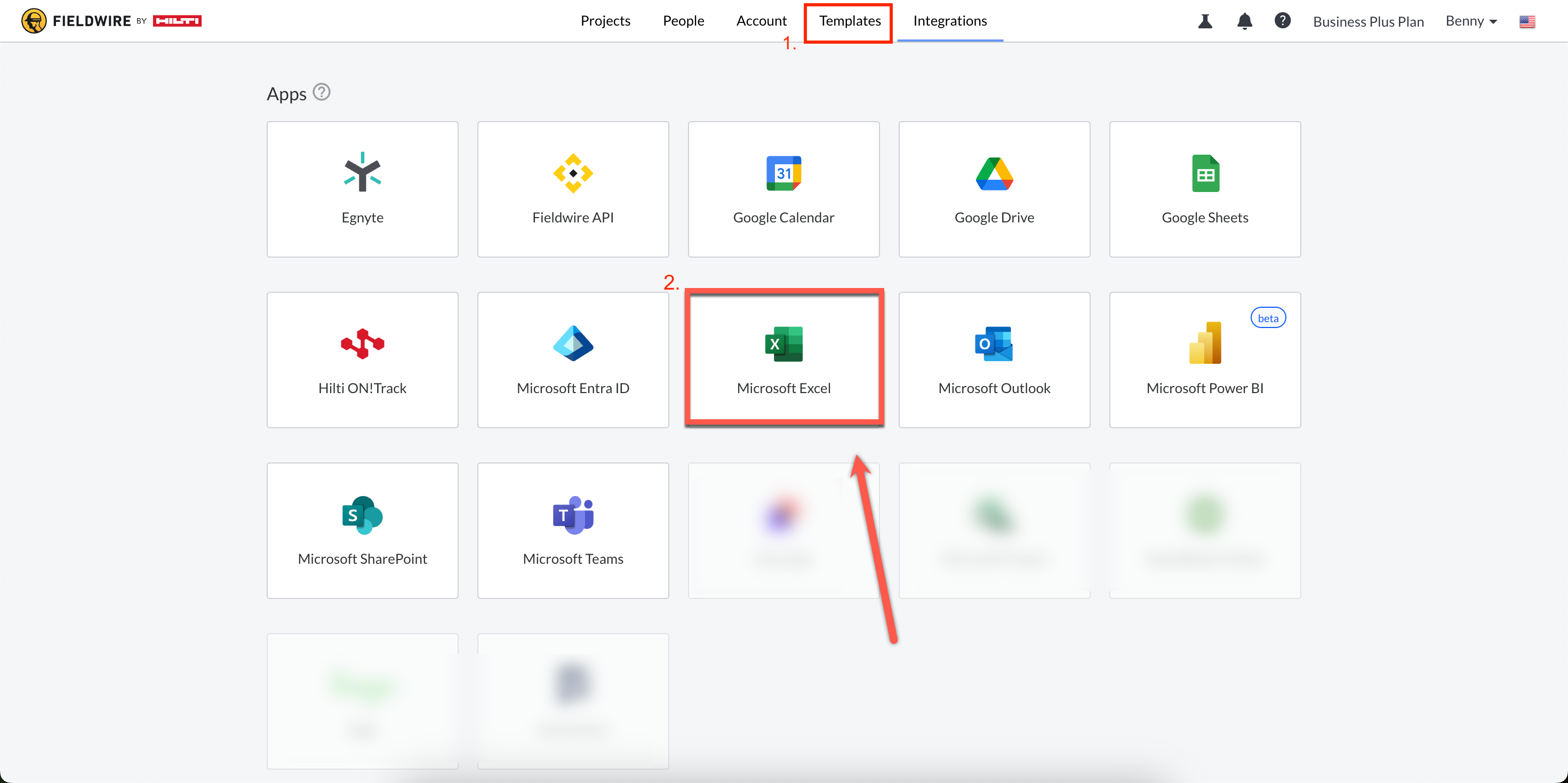Switch to the Templates tab
This screenshot has height=783, width=1568.
pos(849,21)
